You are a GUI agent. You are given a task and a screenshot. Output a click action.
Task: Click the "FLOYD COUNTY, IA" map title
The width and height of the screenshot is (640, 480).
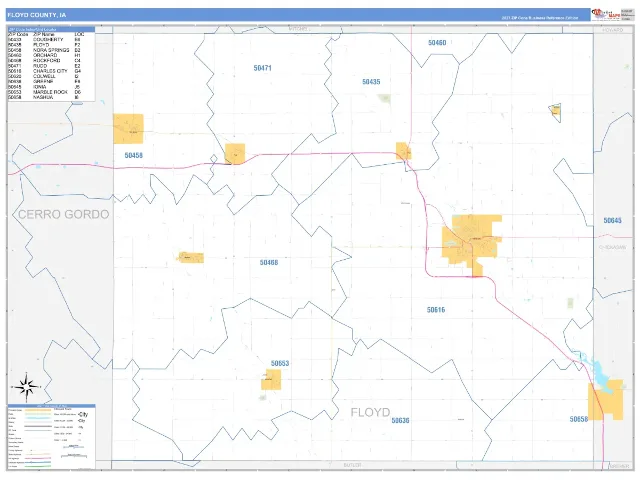37,15
